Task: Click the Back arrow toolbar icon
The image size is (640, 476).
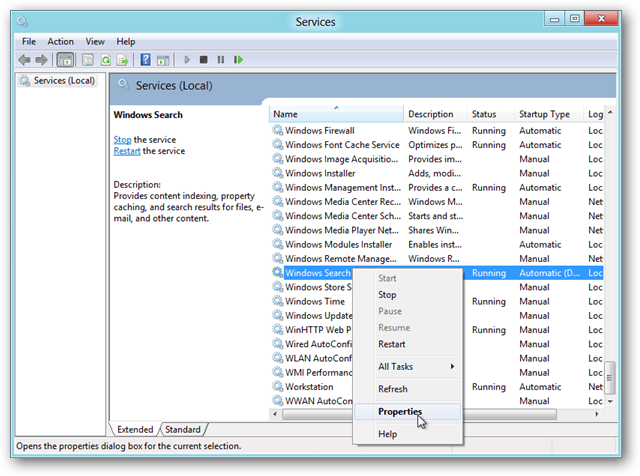Action: click(24, 60)
